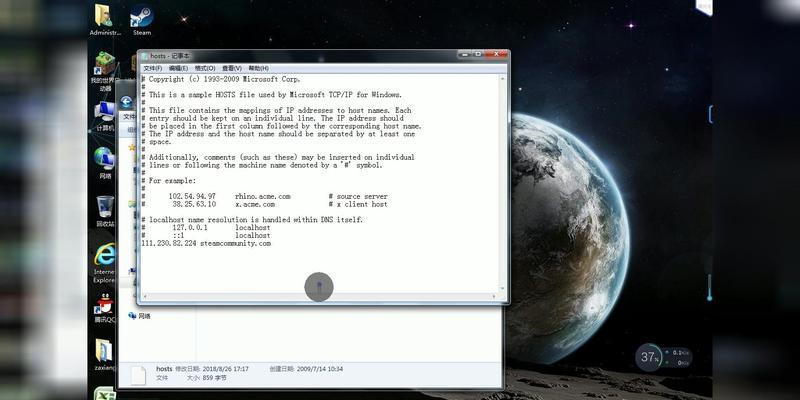Screen dimensions: 800x400
Task: Minimize the hosts Notepad window
Action: [464, 54]
